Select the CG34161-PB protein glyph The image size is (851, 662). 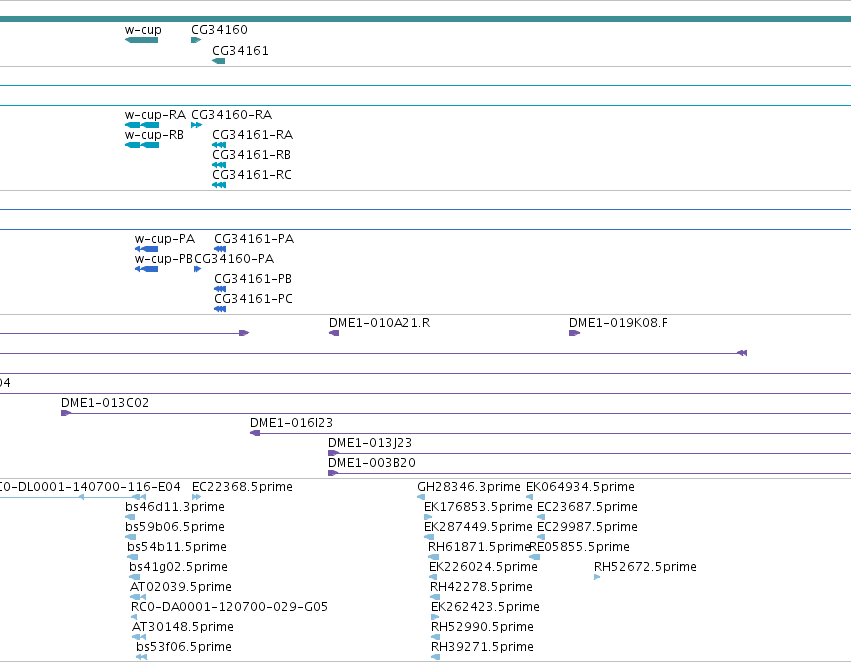click(x=220, y=290)
